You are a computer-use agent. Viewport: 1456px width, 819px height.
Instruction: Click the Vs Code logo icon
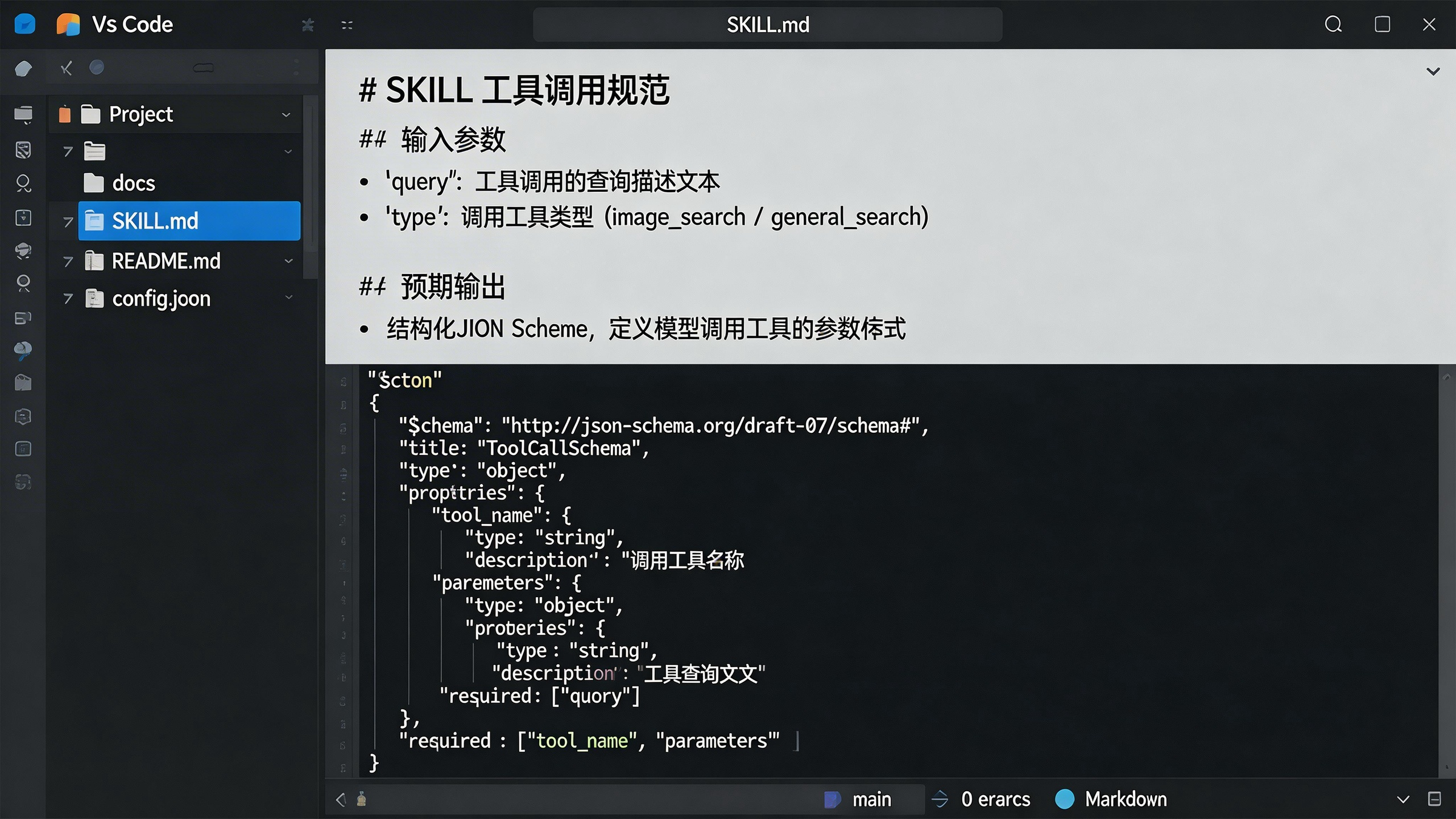pyautogui.click(x=68, y=24)
